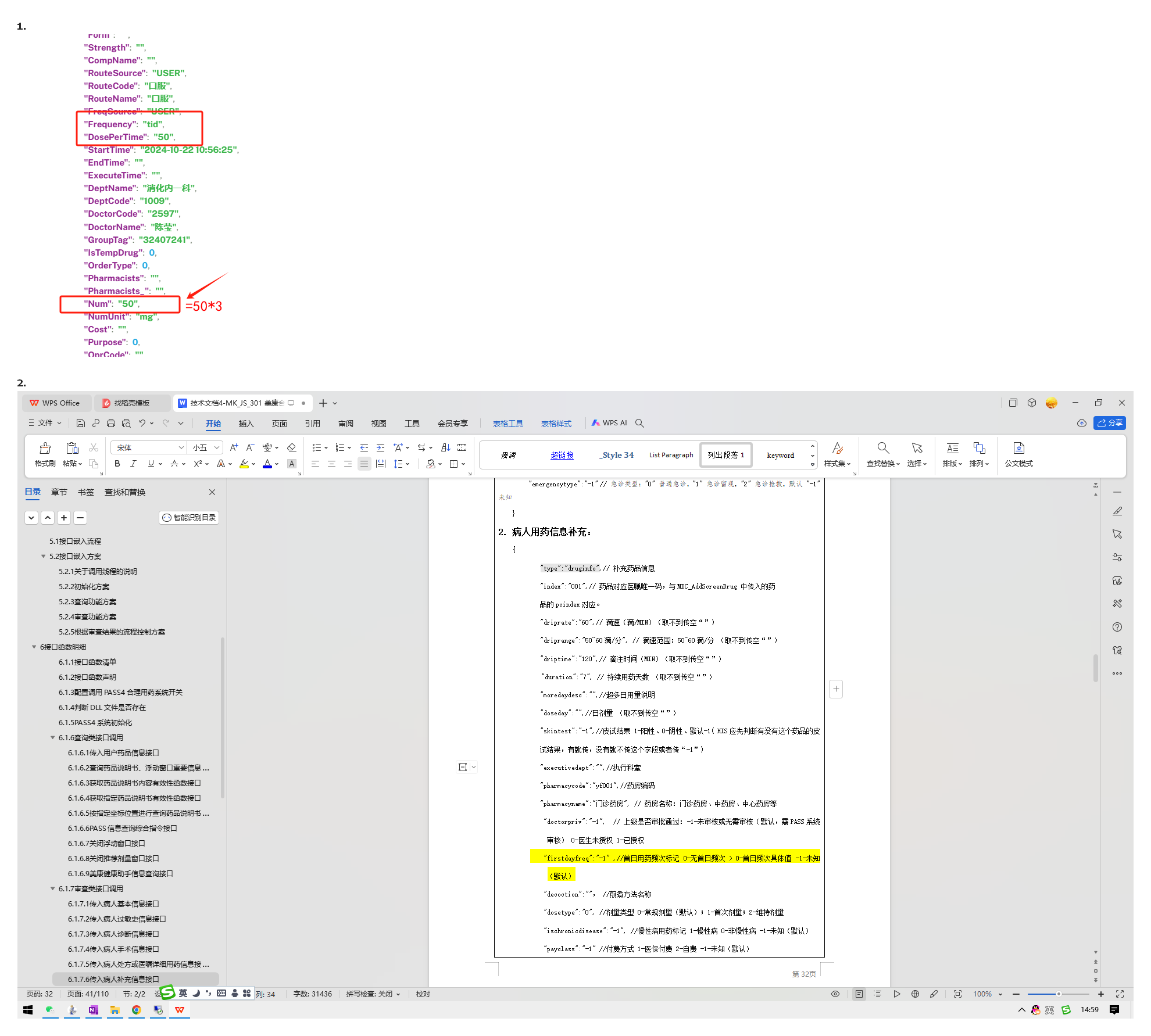Toggle bold formatting
1151x1036 pixels.
point(117,464)
